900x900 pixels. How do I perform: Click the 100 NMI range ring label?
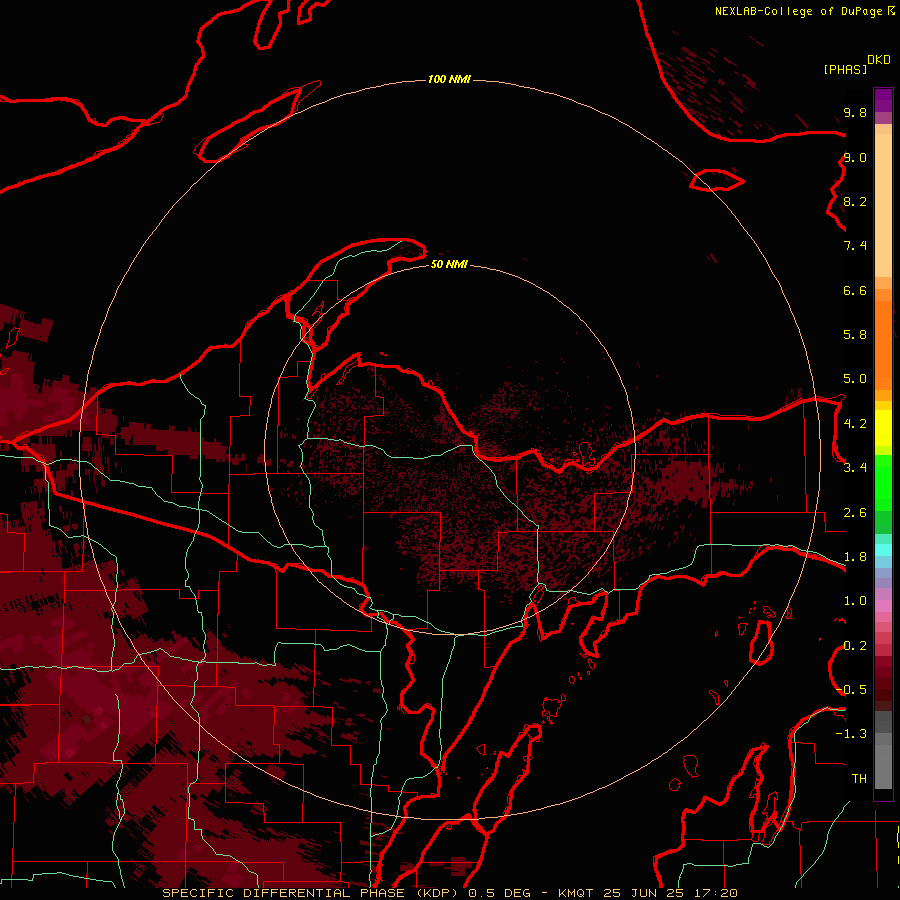[x=449, y=79]
